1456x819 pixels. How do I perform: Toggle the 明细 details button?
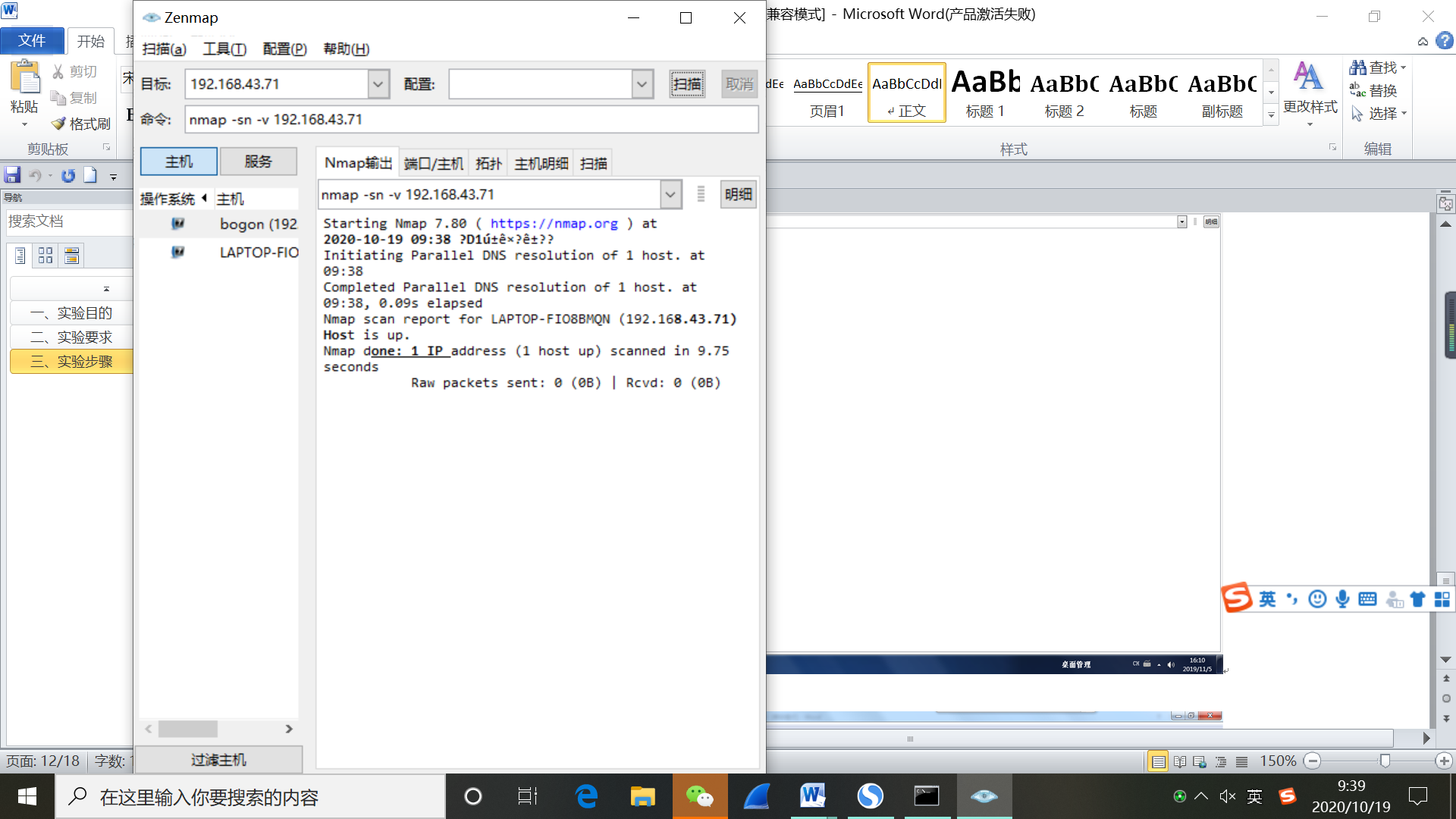point(738,195)
